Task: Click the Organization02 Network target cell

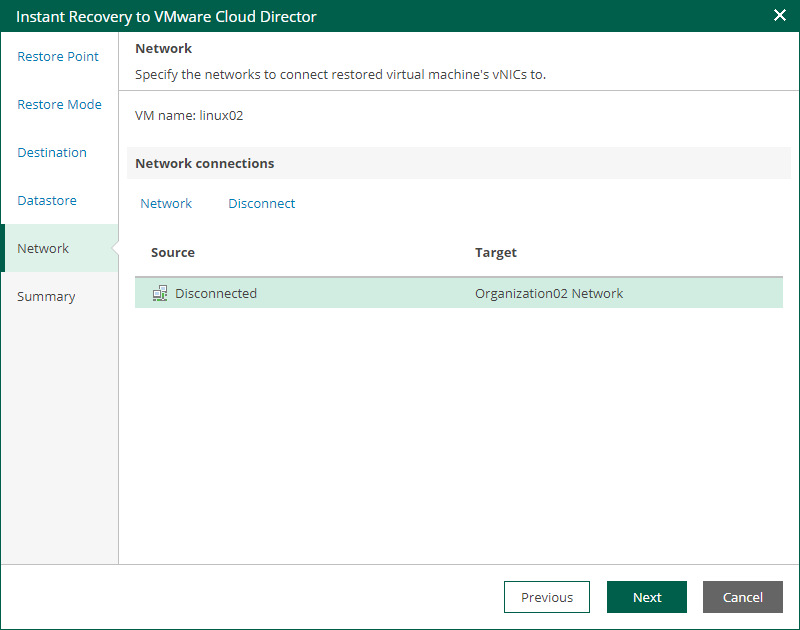Action: (549, 294)
